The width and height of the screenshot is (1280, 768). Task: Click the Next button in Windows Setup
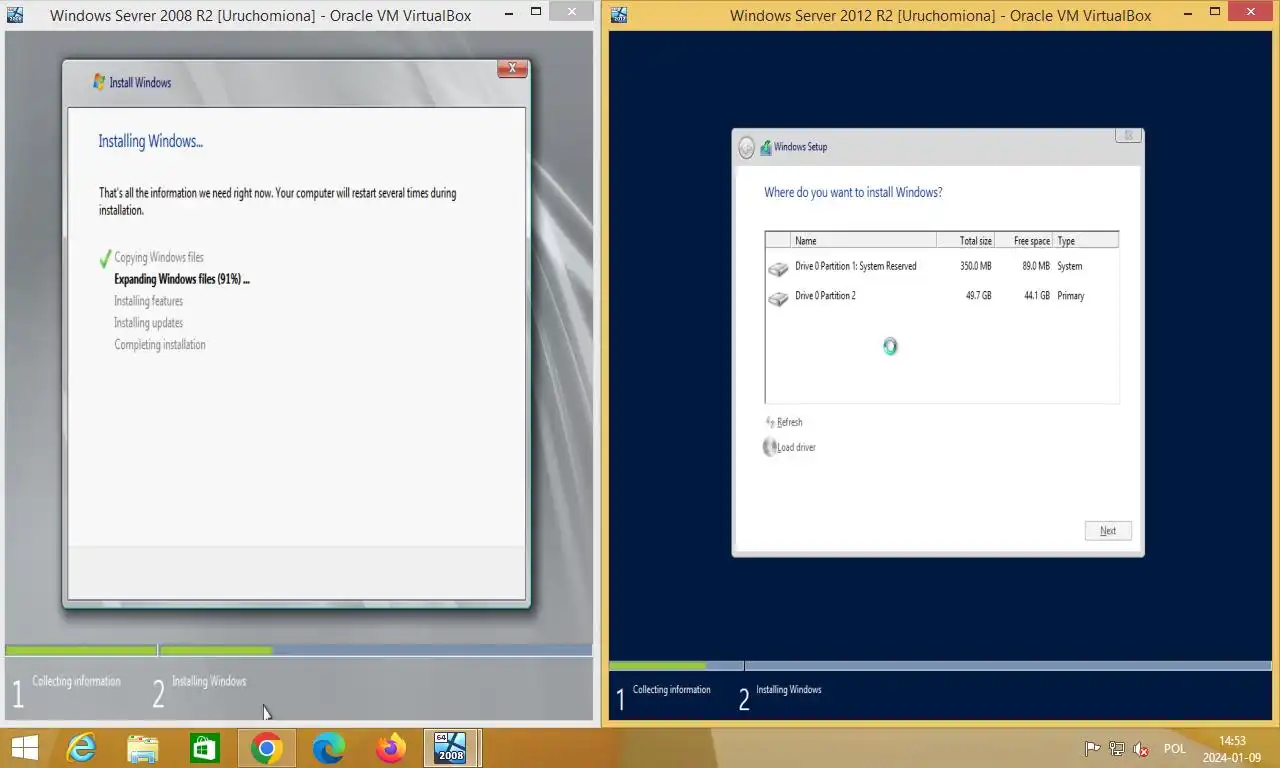coord(1108,531)
